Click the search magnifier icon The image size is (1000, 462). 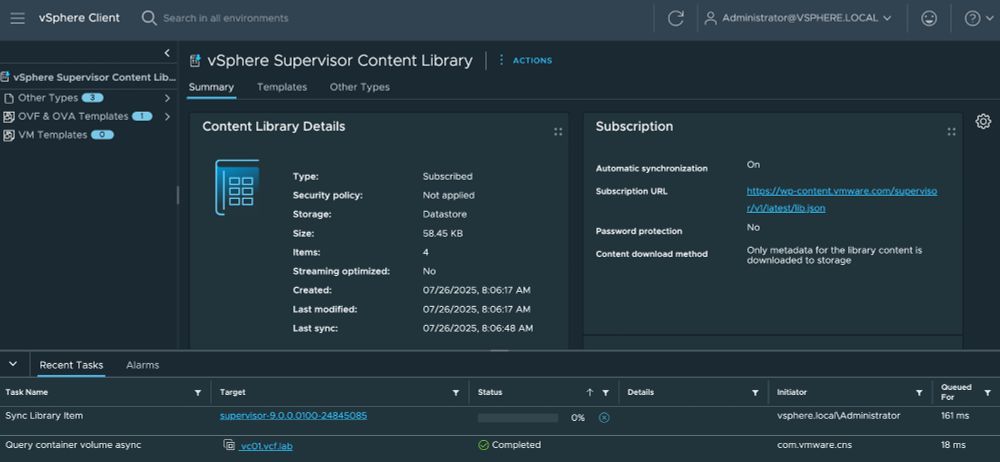click(149, 19)
